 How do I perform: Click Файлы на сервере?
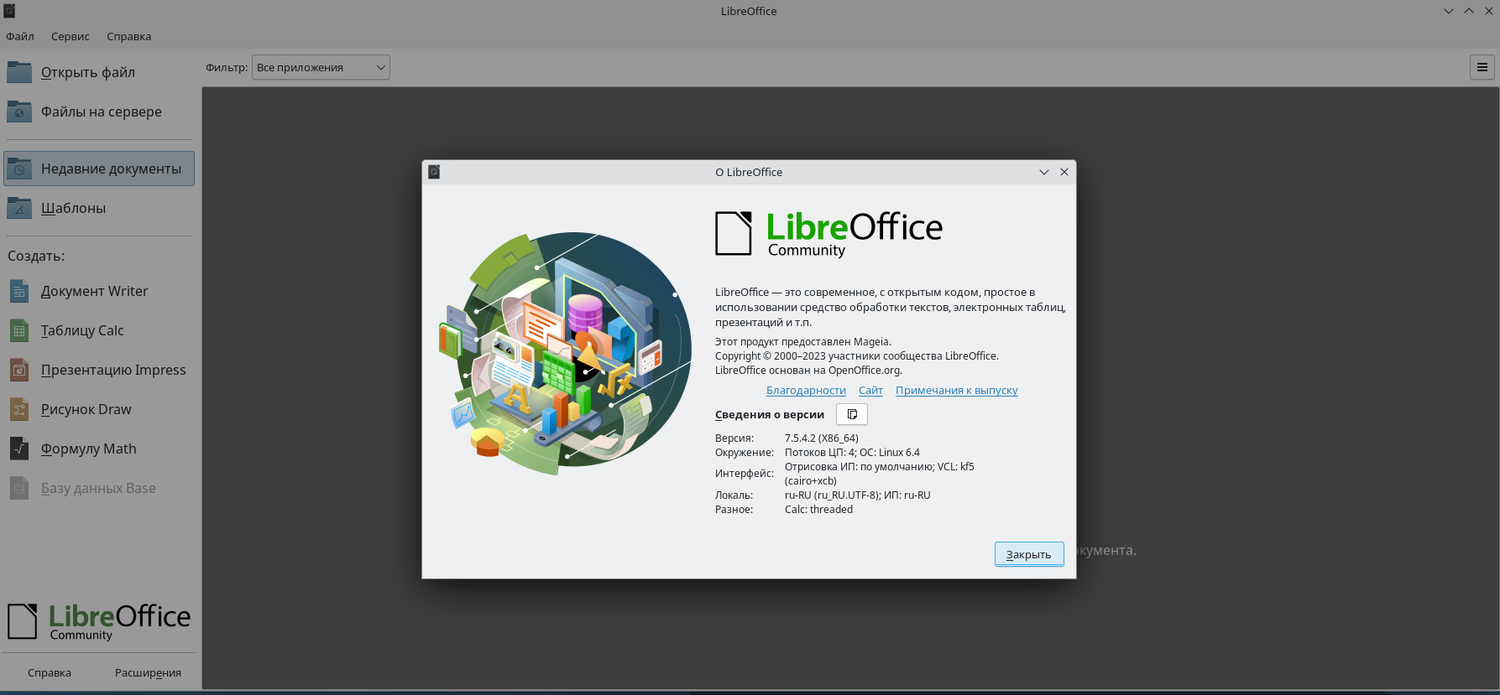tap(99, 112)
